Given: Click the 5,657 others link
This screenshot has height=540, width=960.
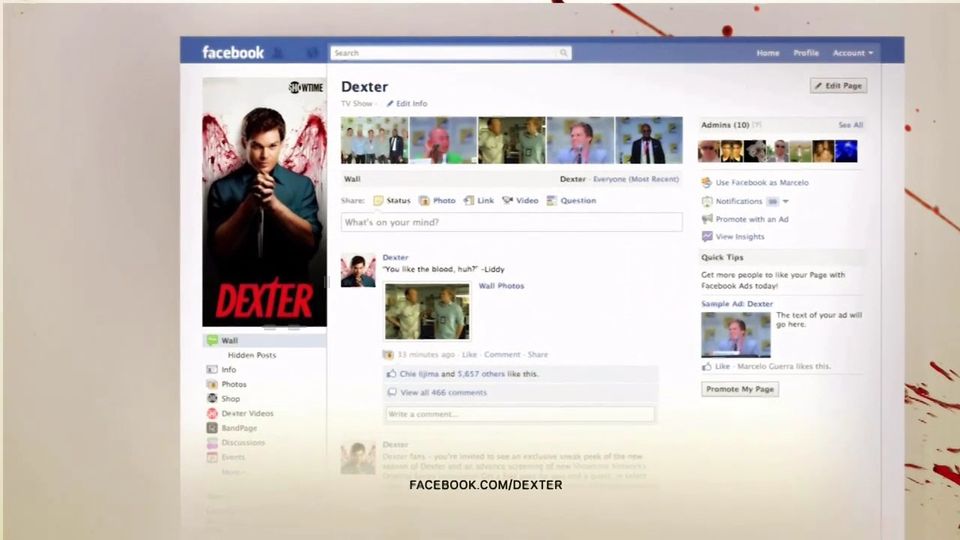Looking at the screenshot, I should click(481, 373).
